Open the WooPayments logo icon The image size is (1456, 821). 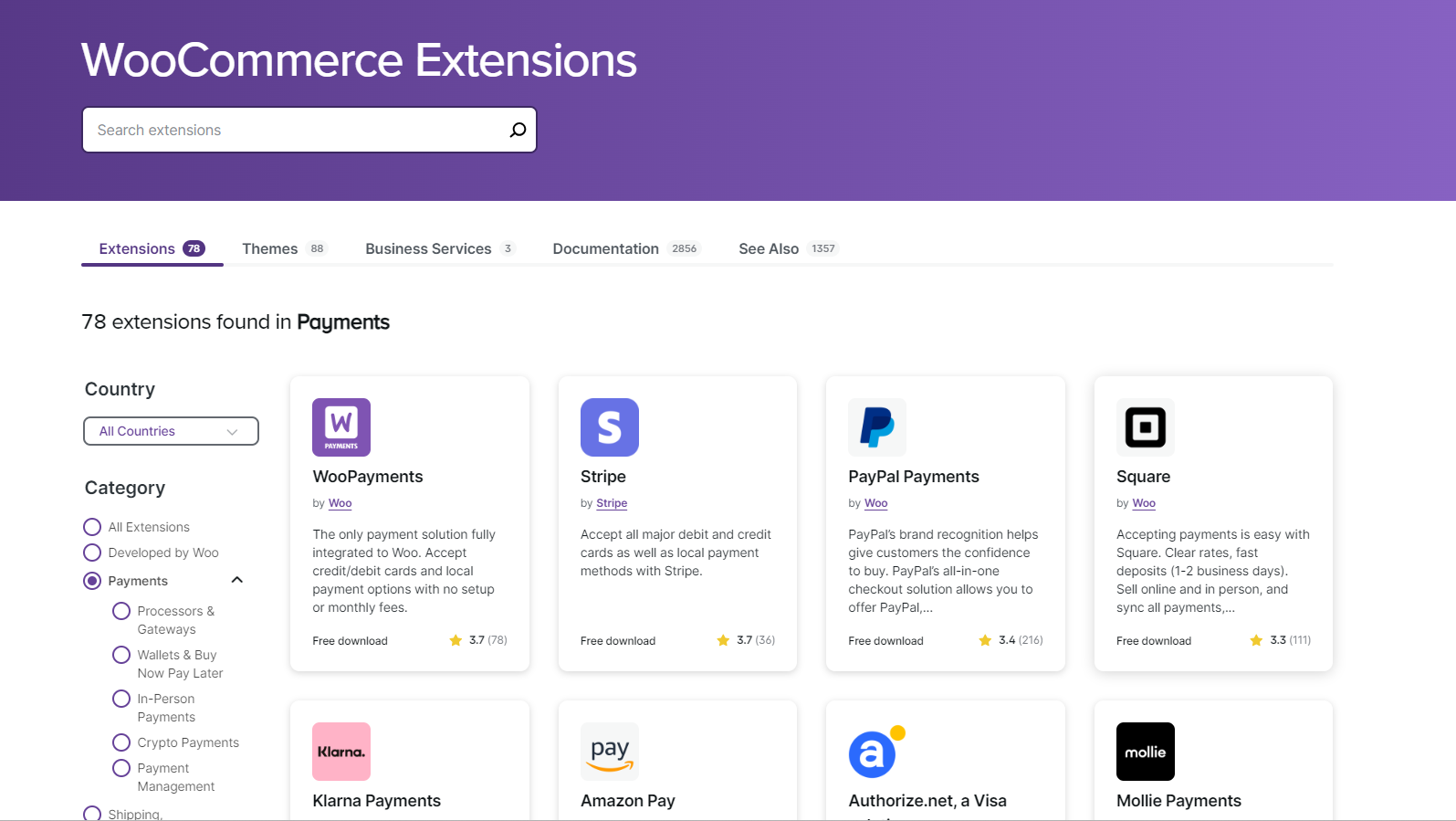click(x=341, y=427)
